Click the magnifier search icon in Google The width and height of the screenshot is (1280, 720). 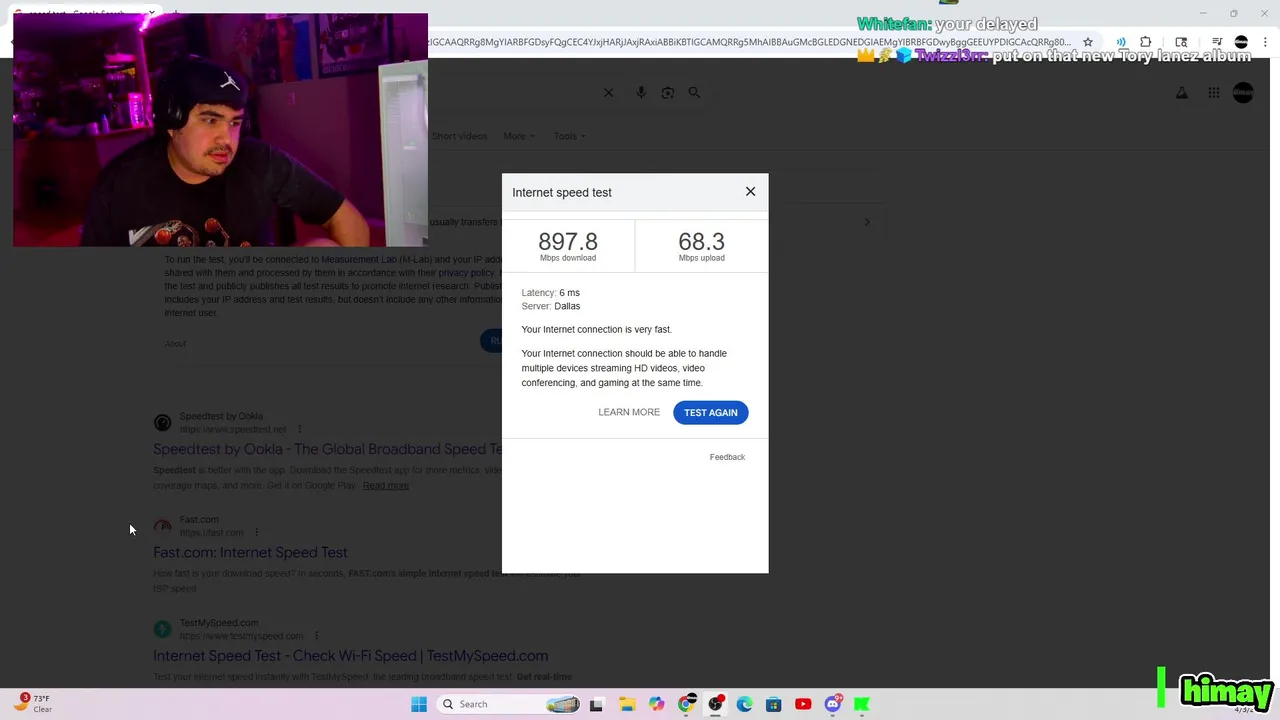point(694,93)
